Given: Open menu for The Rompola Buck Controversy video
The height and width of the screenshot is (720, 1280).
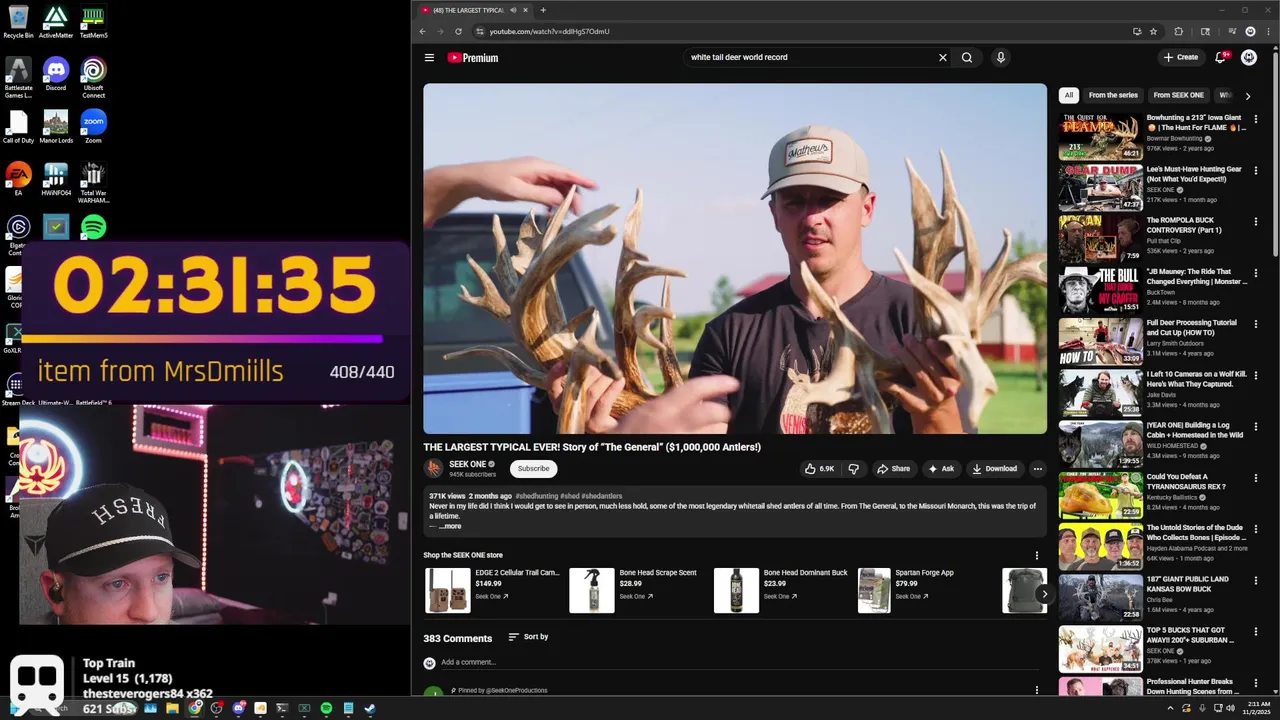Looking at the screenshot, I should (x=1256, y=221).
